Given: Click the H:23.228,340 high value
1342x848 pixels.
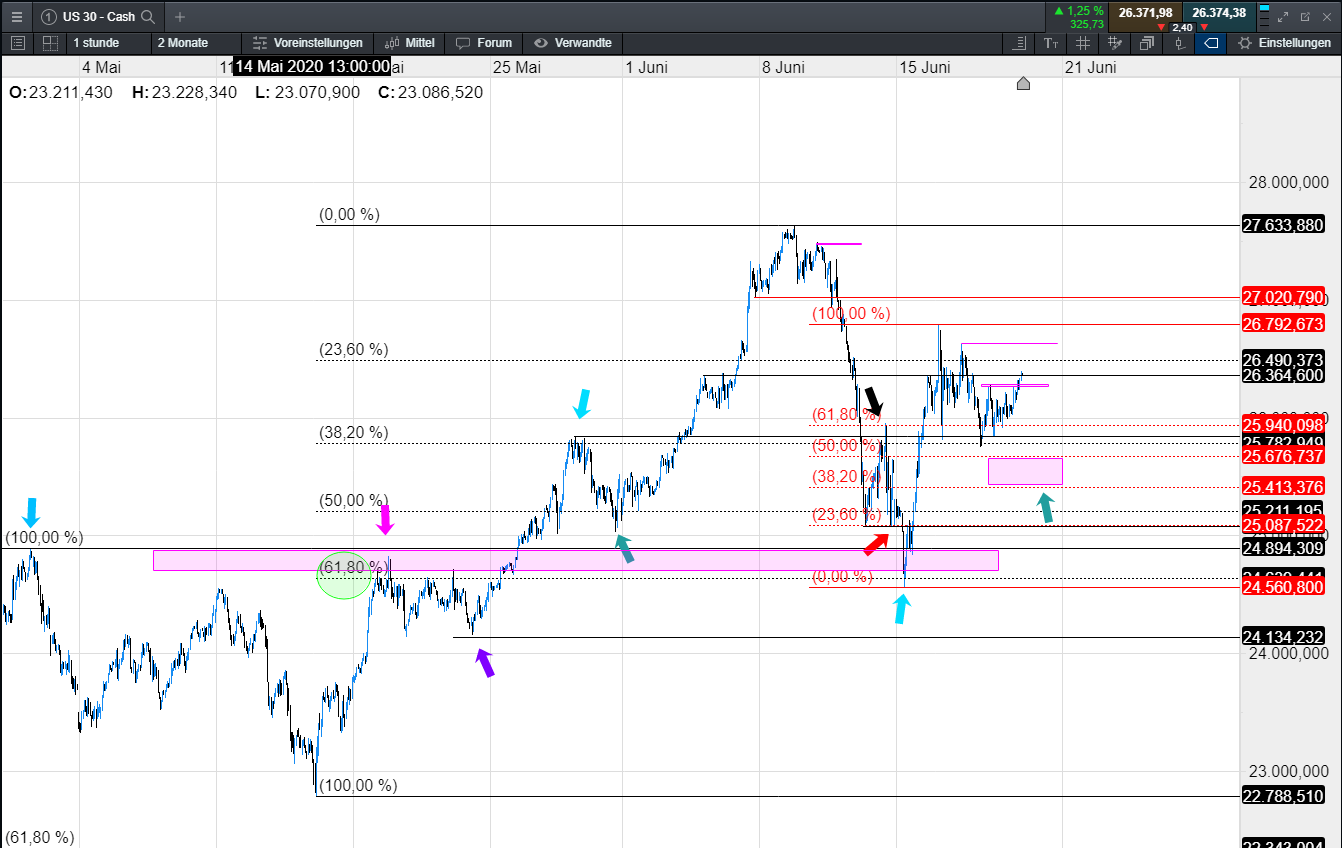Looking at the screenshot, I should 185,92.
